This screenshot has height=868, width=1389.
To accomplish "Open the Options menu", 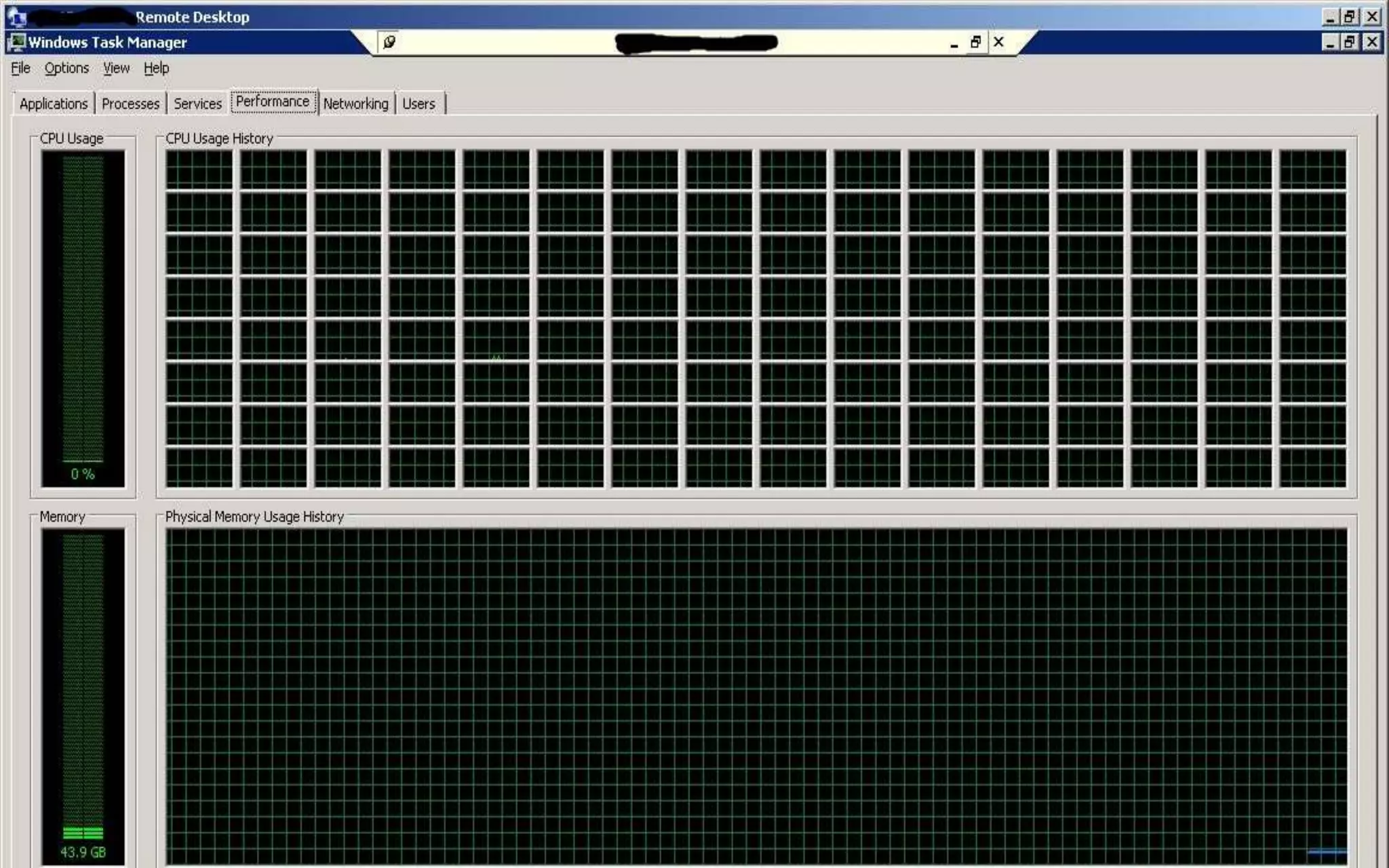I will tap(66, 68).
